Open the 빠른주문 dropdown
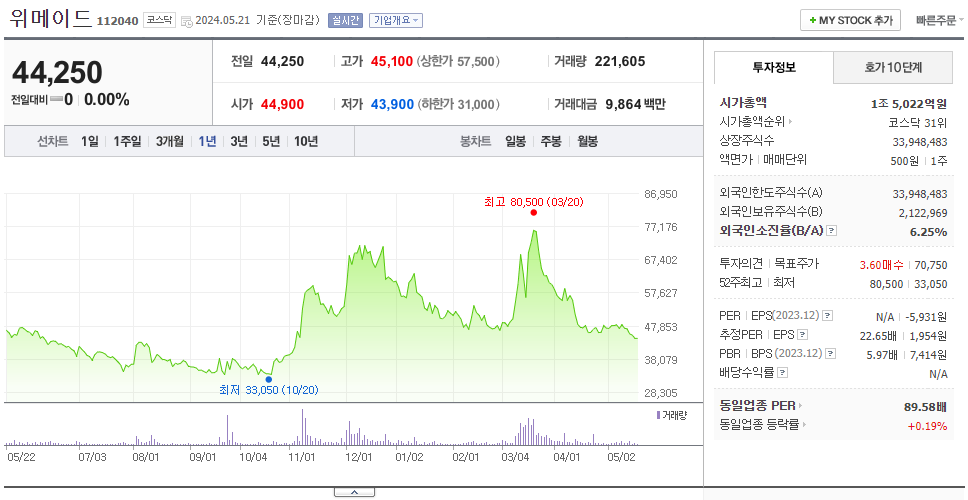 point(940,20)
